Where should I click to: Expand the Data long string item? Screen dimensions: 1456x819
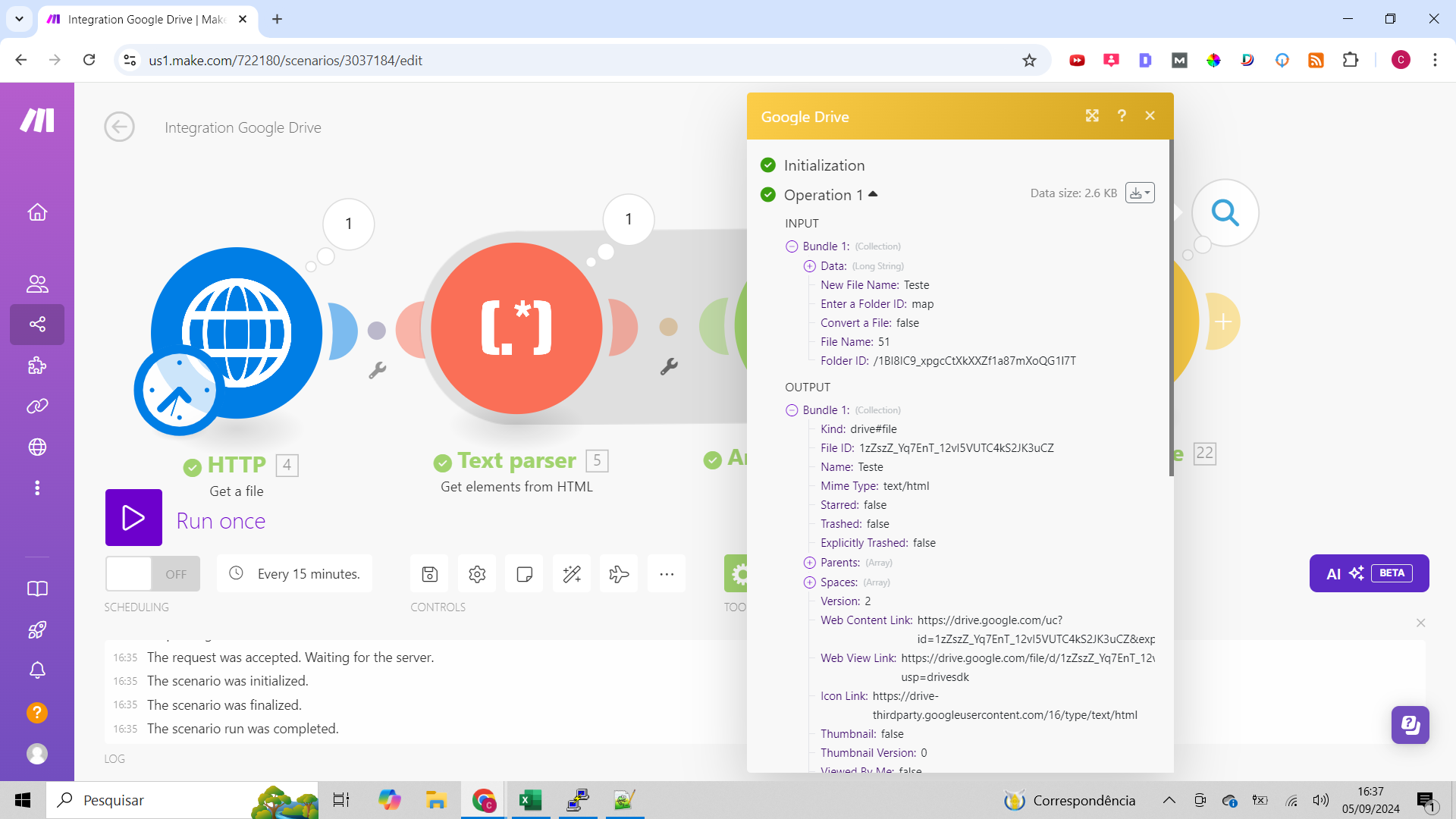(x=809, y=266)
